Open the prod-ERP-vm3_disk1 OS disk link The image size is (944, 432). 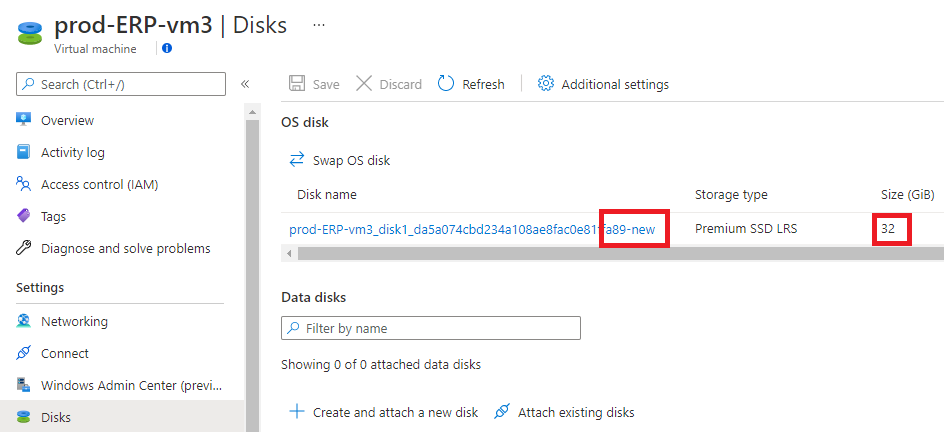(472, 229)
